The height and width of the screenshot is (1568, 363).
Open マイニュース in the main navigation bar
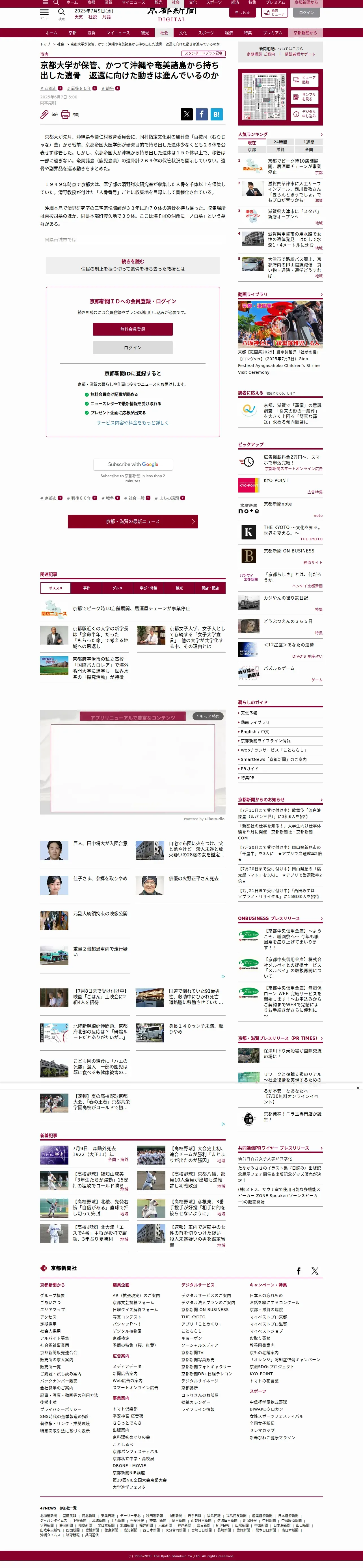point(118,33)
